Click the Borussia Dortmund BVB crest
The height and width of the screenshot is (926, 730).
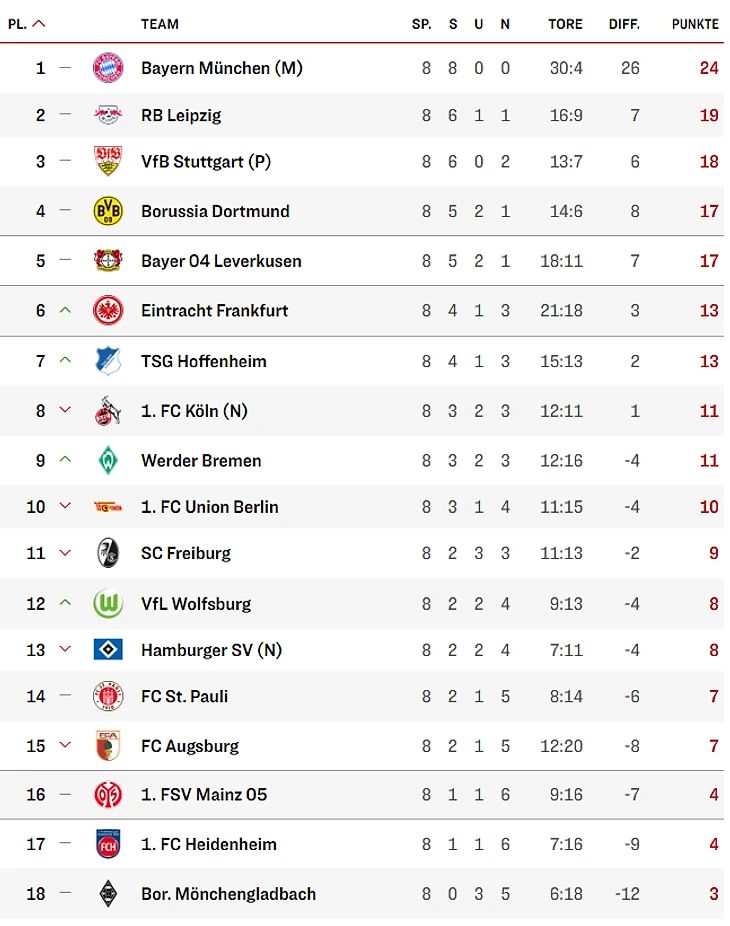(108, 211)
